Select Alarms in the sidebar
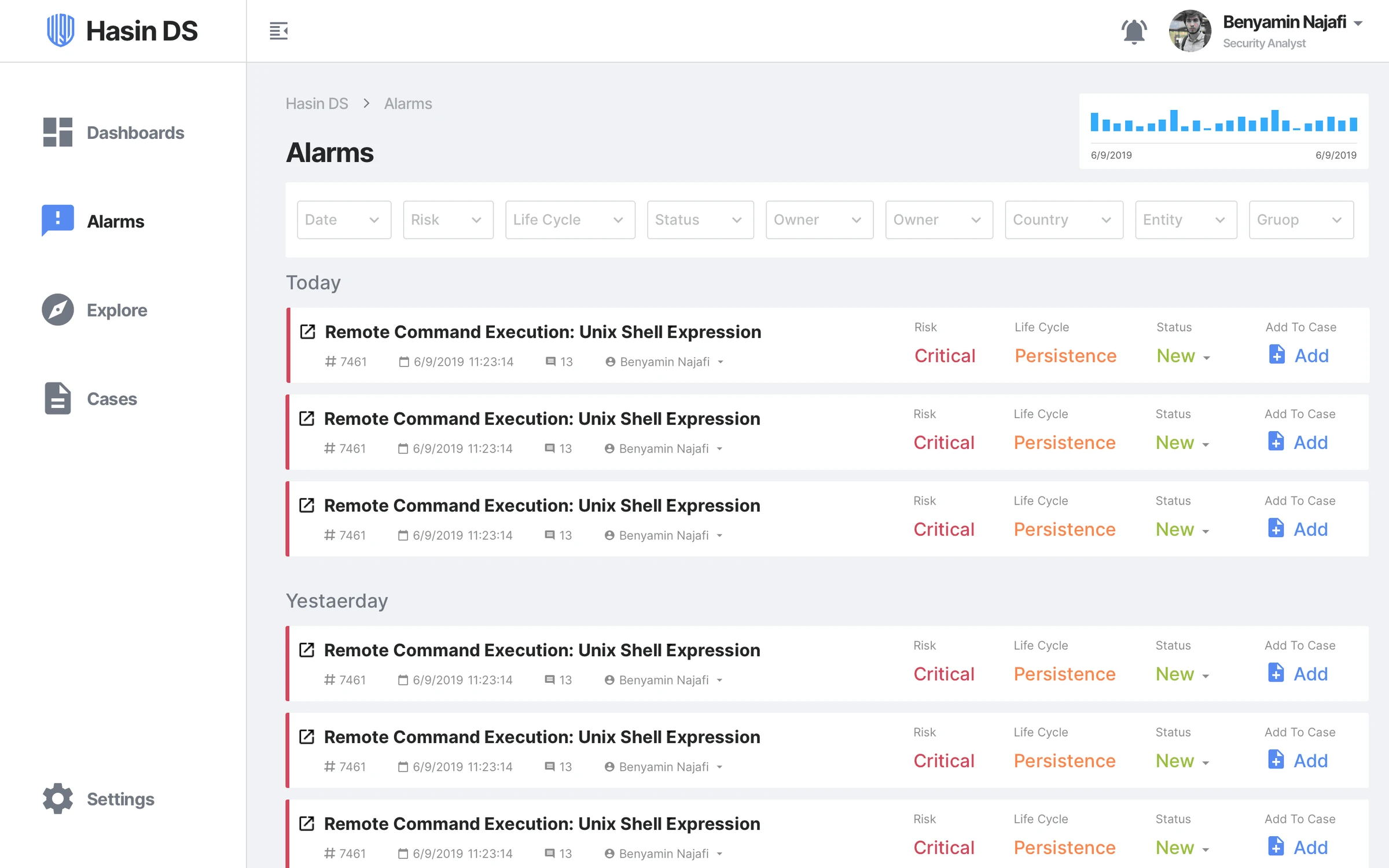Viewport: 1389px width, 868px height. point(93,221)
